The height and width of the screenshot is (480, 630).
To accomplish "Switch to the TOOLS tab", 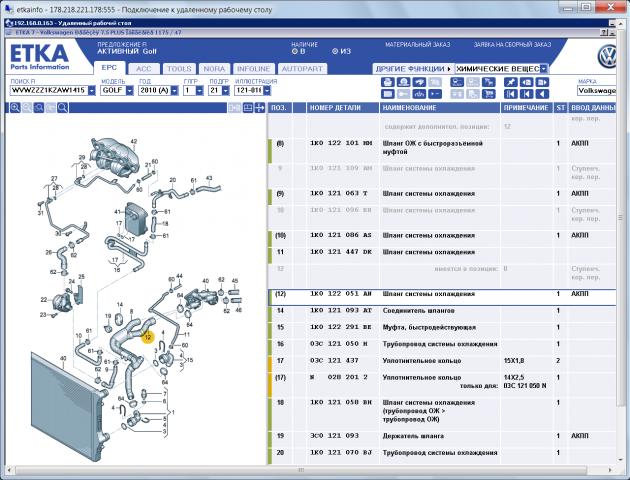I will tap(179, 69).
